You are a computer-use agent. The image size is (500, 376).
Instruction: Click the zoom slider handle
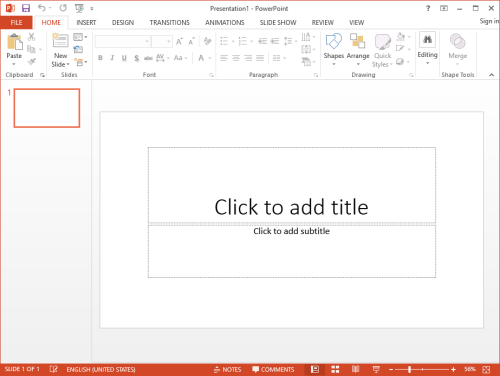point(409,369)
